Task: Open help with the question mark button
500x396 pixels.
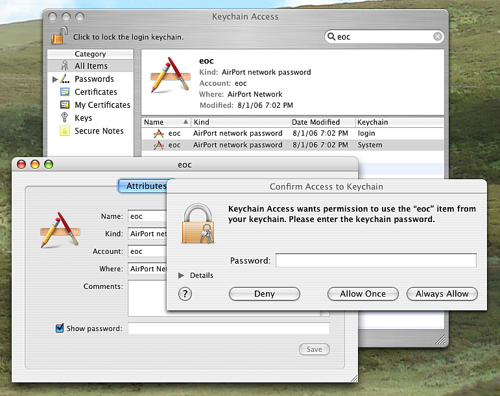Action: [x=185, y=294]
